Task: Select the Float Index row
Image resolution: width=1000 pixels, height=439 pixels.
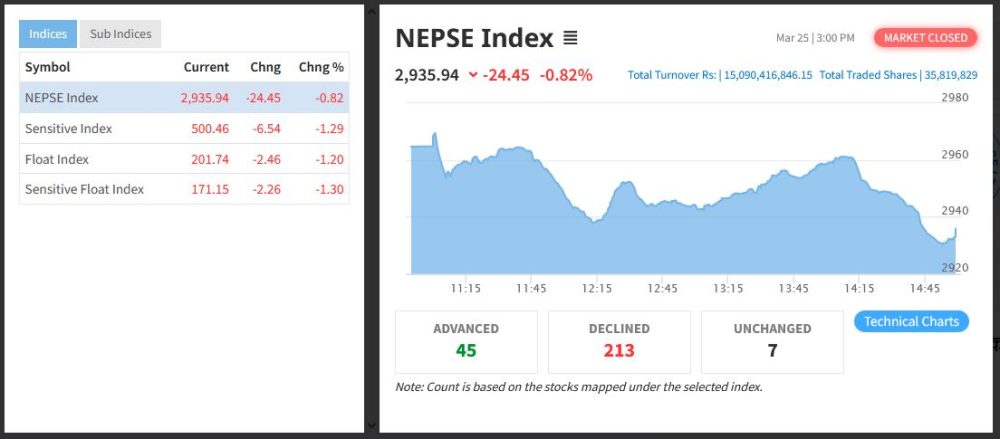Action: point(184,159)
